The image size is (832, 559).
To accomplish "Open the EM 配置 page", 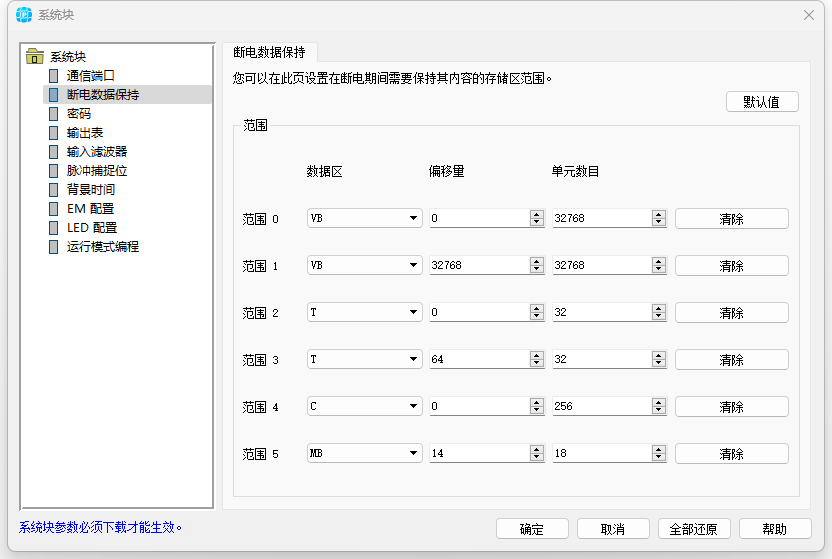I will (90, 209).
